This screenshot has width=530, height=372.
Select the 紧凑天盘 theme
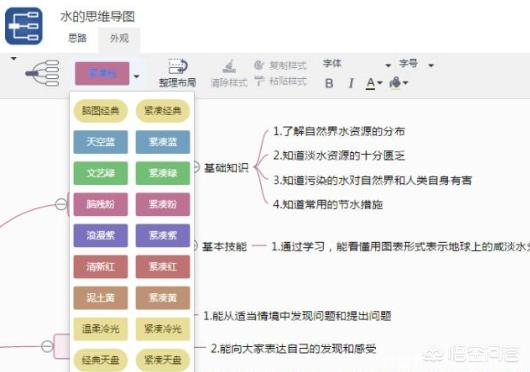[x=163, y=360]
